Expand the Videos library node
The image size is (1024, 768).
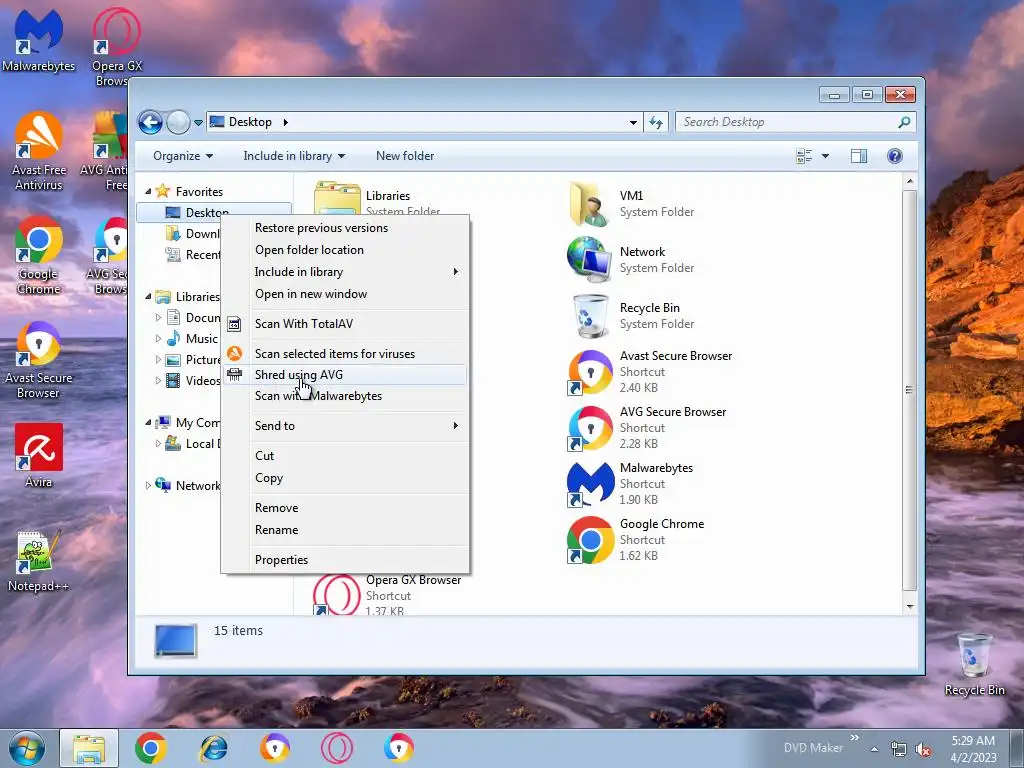coord(158,381)
